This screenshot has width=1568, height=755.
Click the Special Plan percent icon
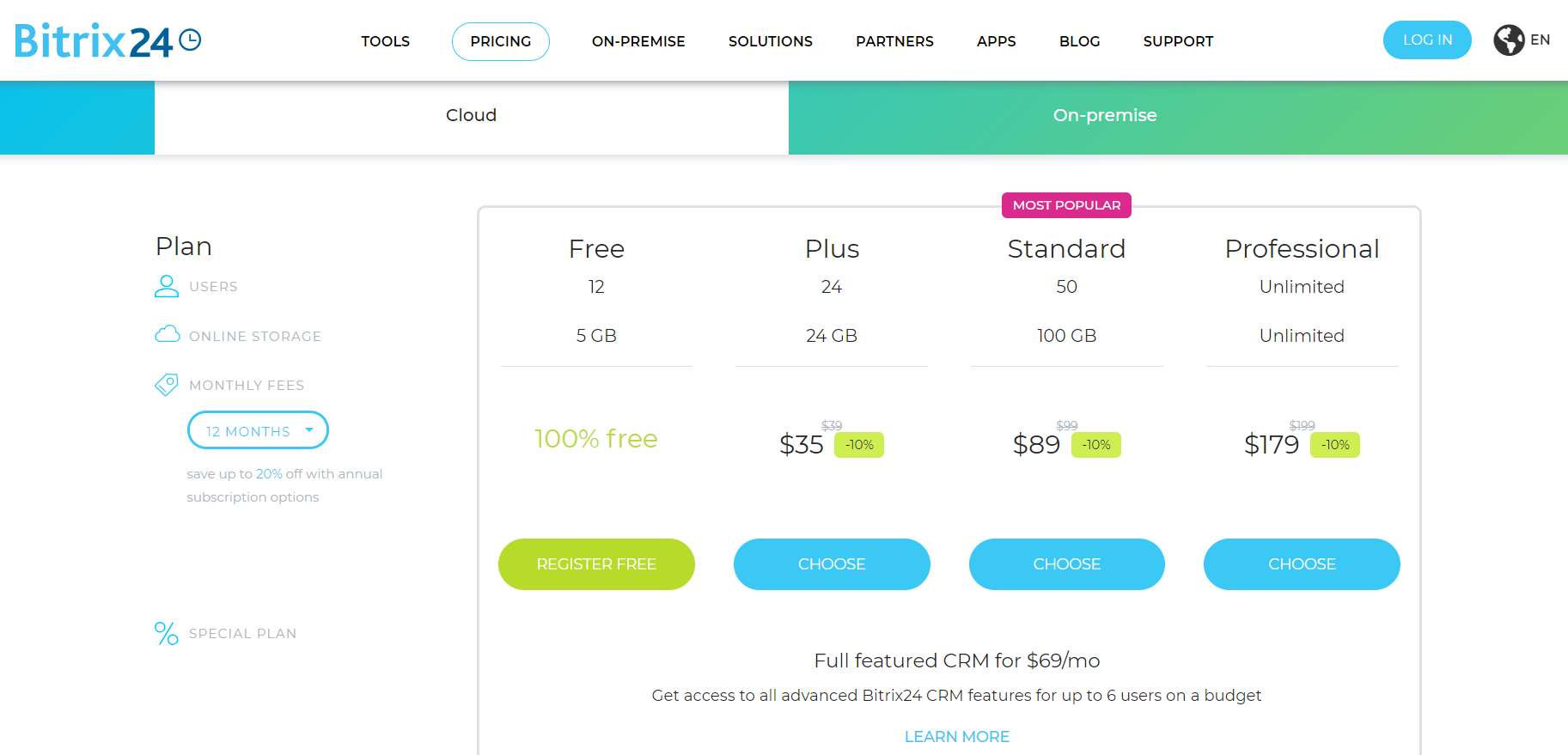(x=166, y=633)
